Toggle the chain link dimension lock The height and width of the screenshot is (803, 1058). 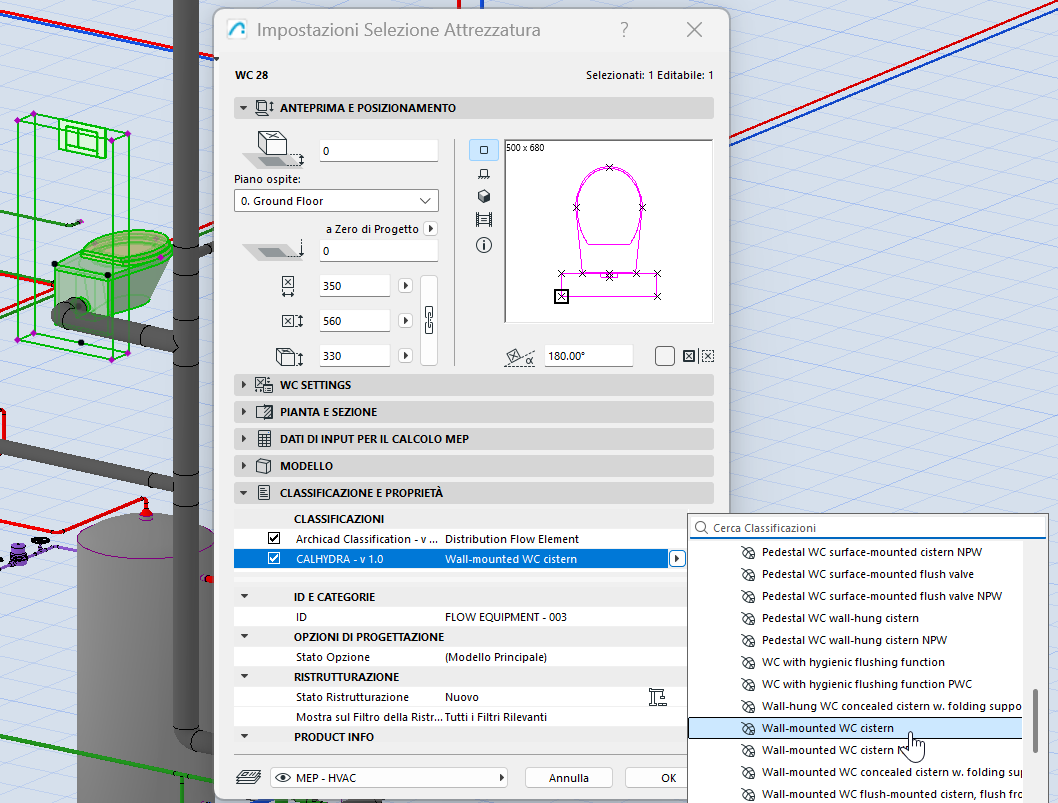point(430,320)
